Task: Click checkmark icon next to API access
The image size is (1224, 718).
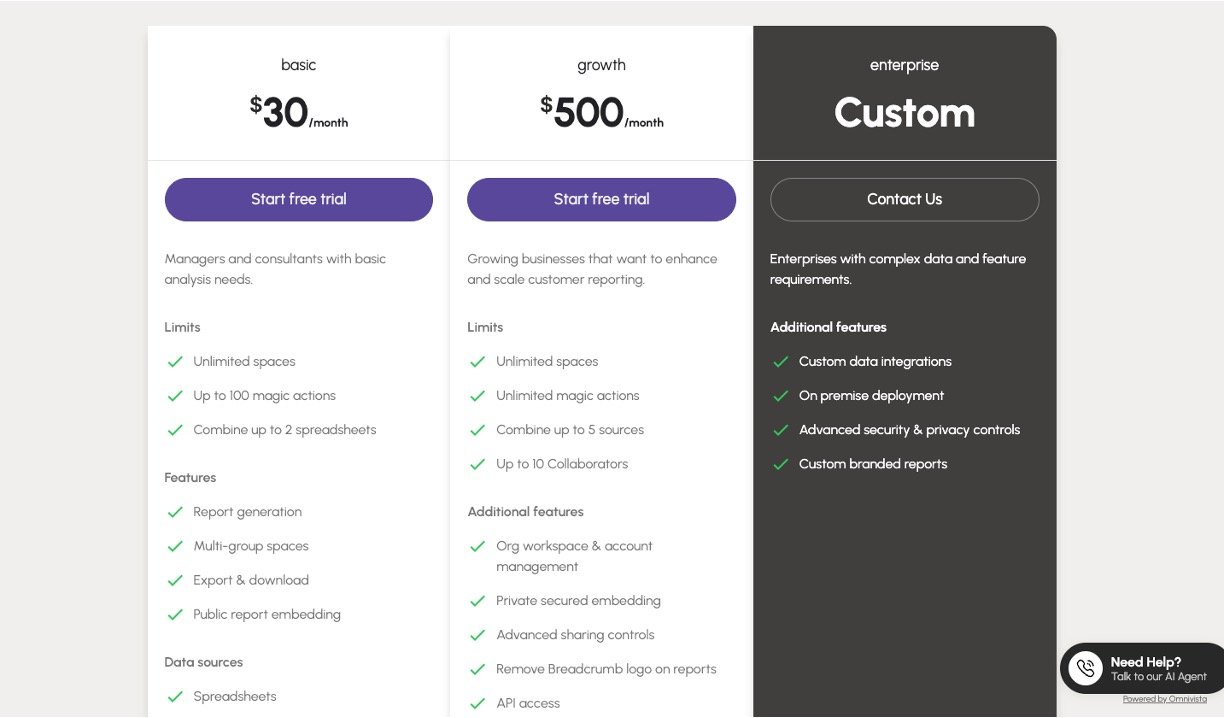Action: coord(478,704)
